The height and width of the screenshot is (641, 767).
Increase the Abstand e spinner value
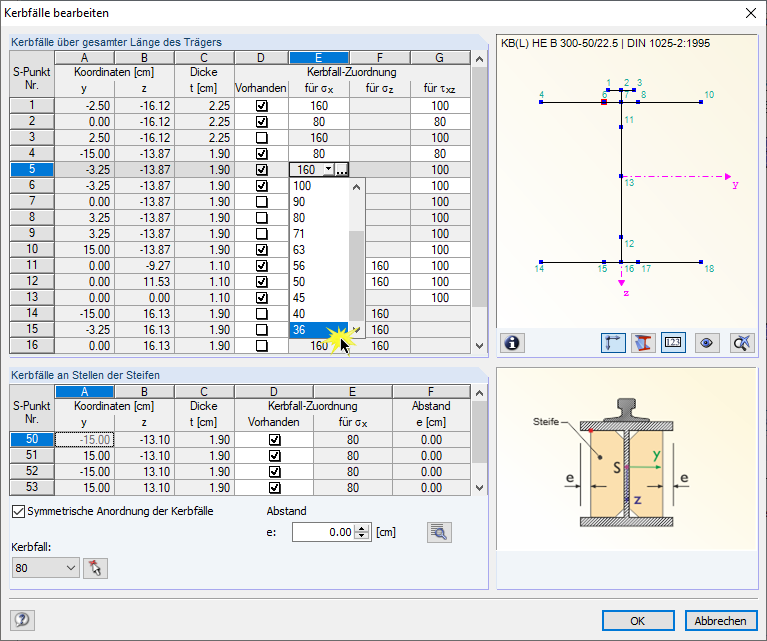click(x=361, y=528)
